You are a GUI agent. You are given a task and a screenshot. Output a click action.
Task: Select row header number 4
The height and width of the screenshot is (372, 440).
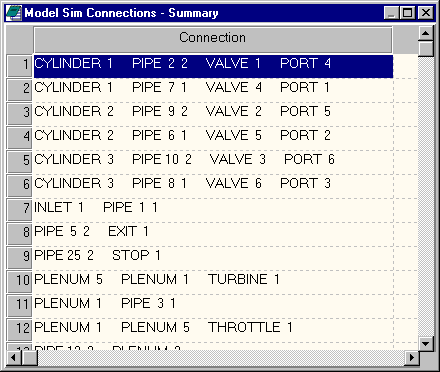coord(19,137)
